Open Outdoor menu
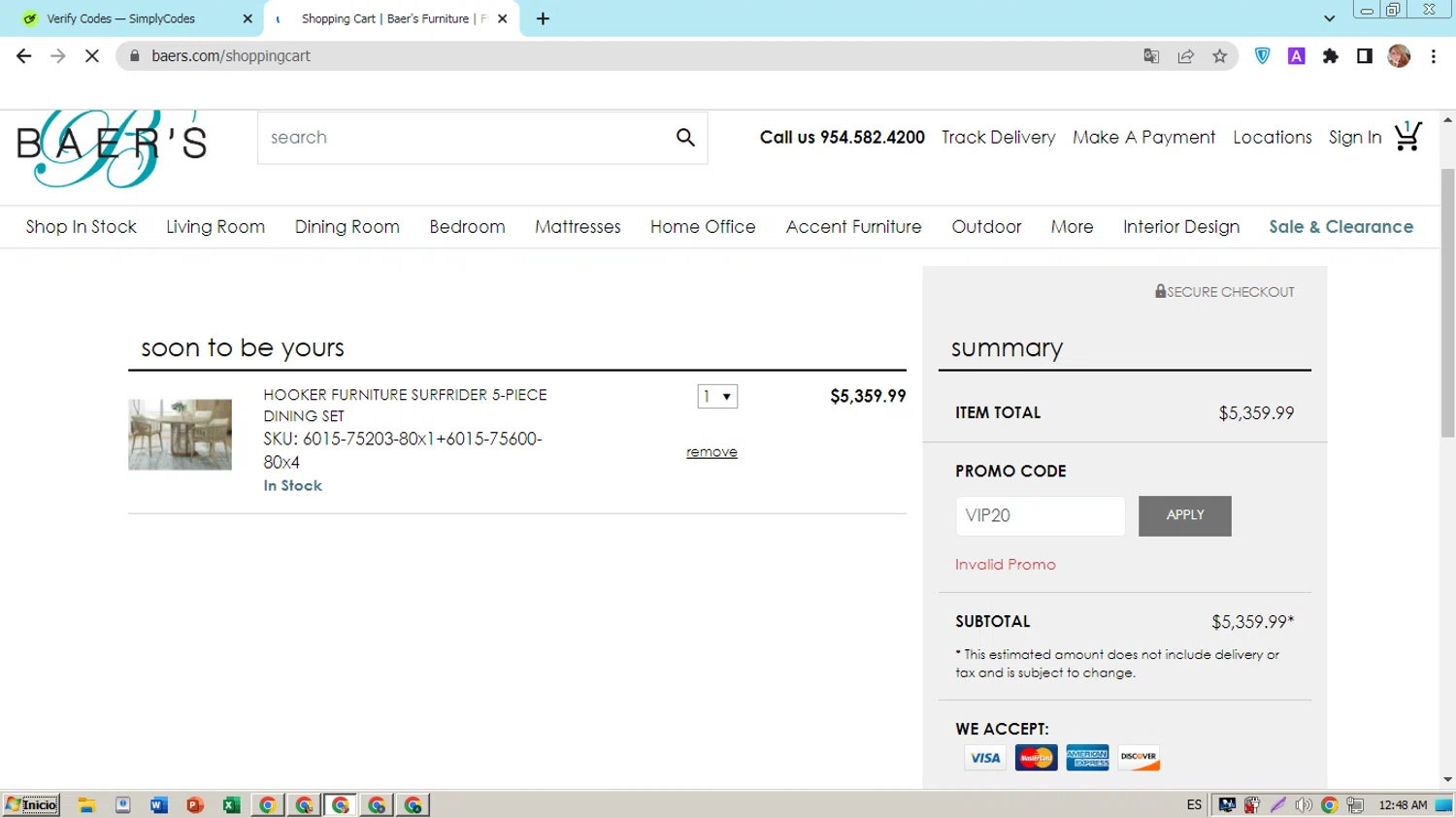Viewport: 1456px width, 818px height. coord(986,227)
